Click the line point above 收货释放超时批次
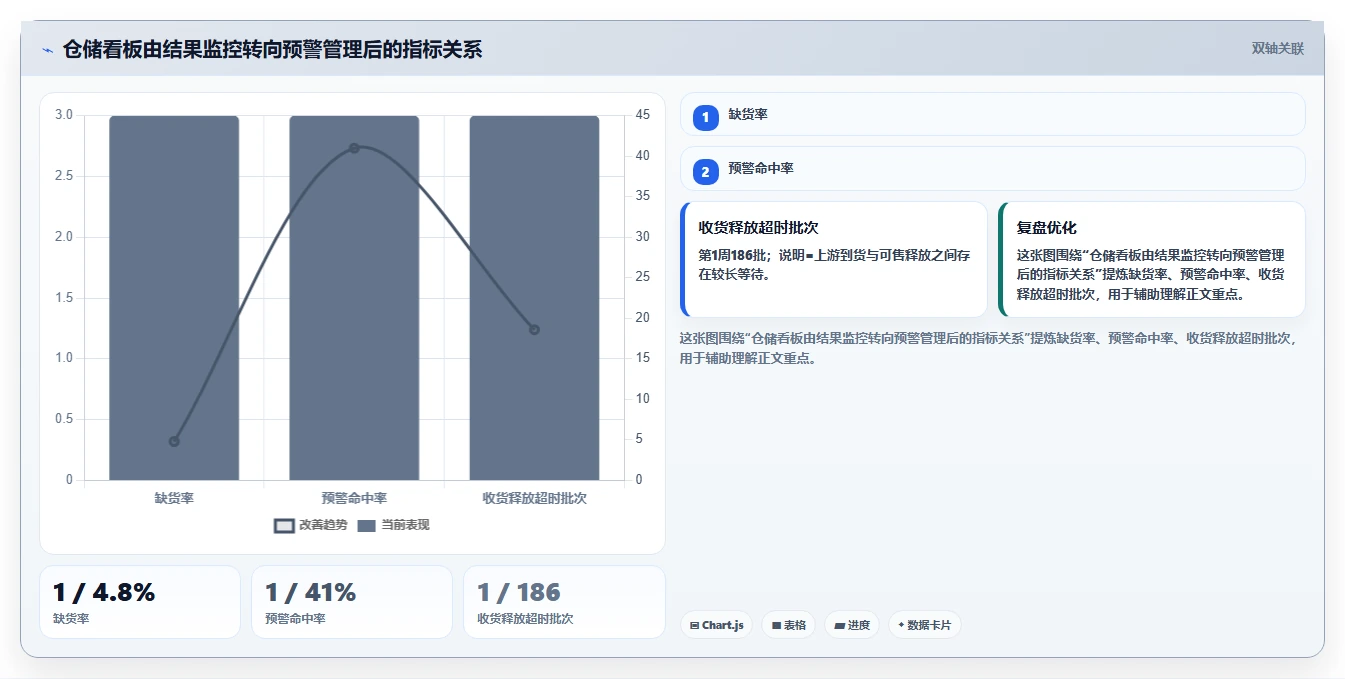 (x=534, y=329)
